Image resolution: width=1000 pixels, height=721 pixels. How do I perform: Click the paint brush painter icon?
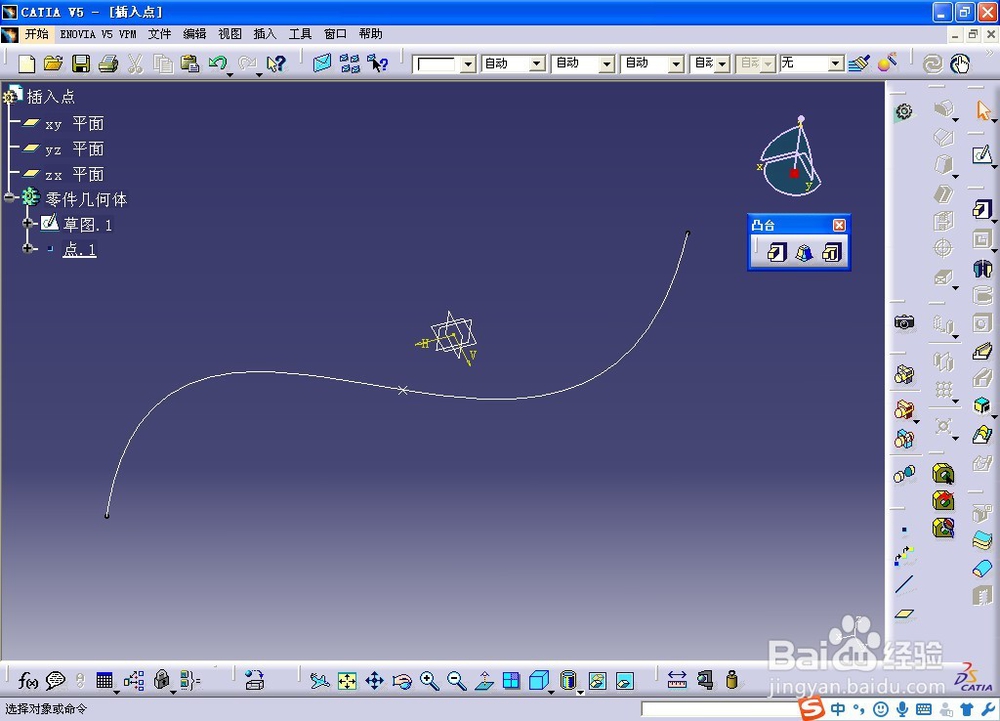[858, 63]
